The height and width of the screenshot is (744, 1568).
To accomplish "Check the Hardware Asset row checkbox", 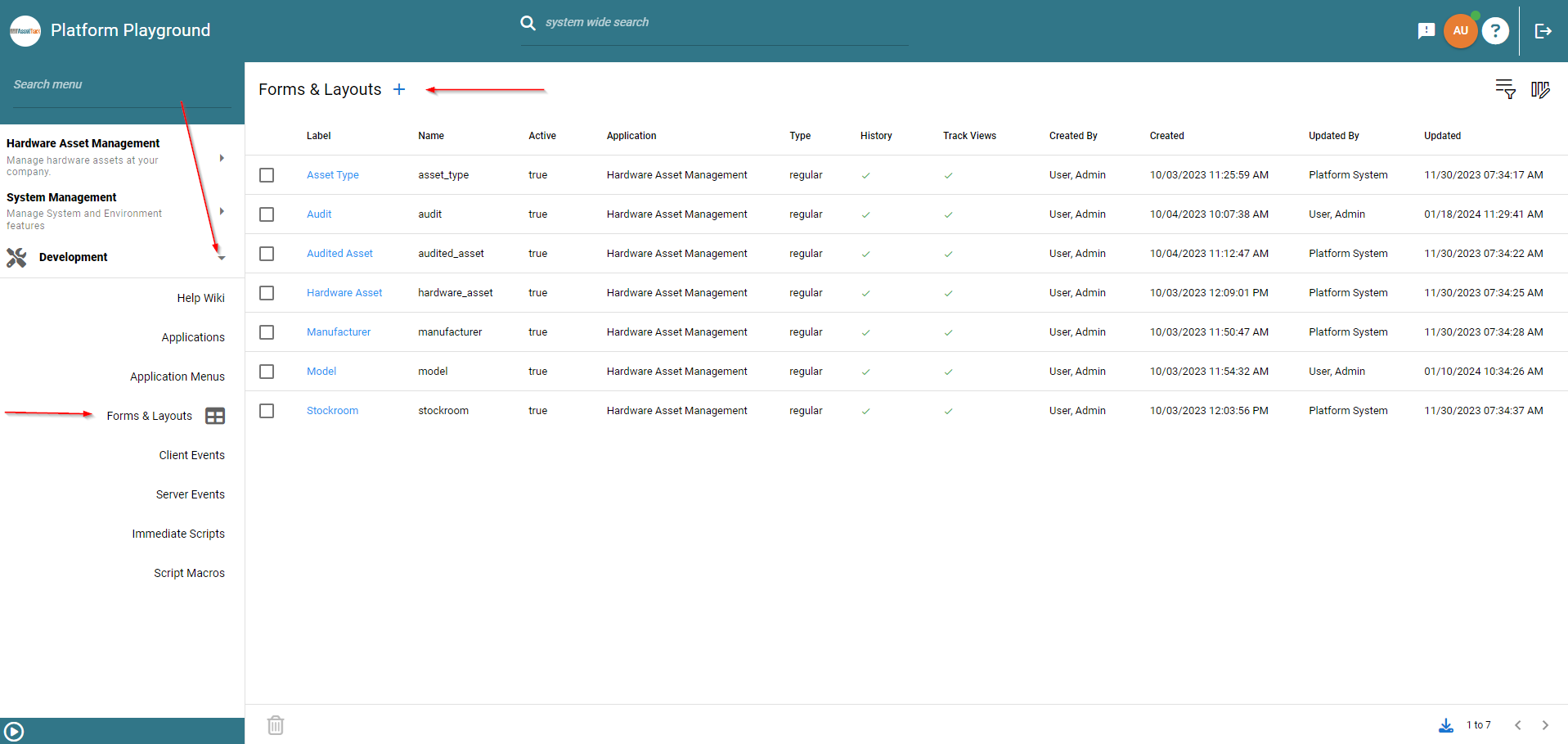I will (x=267, y=293).
